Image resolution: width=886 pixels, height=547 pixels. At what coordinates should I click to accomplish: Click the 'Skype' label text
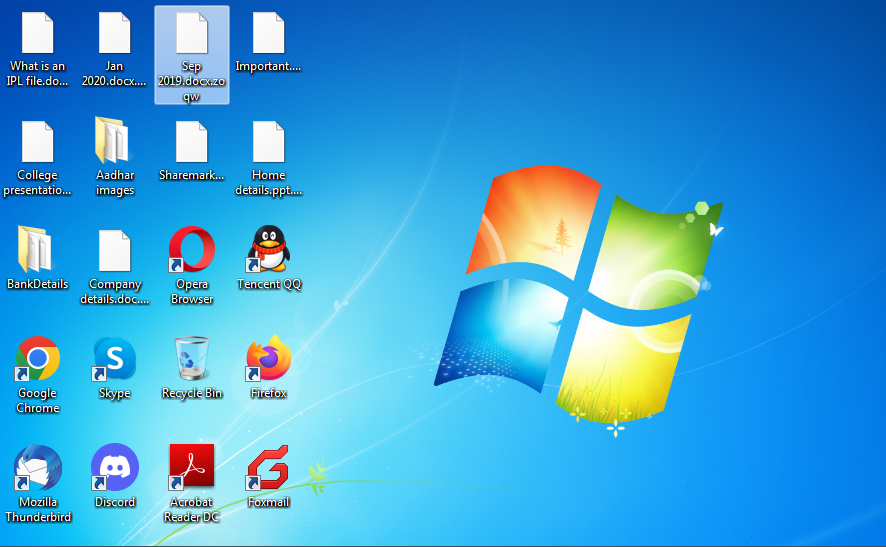click(x=115, y=393)
